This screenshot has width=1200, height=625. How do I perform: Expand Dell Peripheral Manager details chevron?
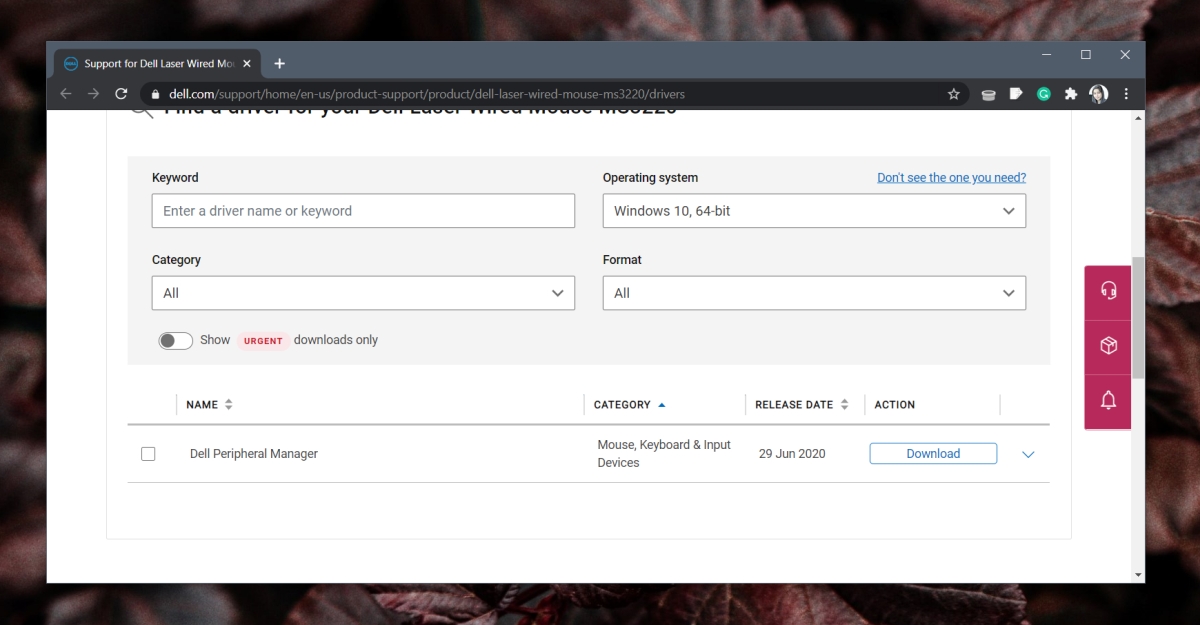pyautogui.click(x=1028, y=454)
